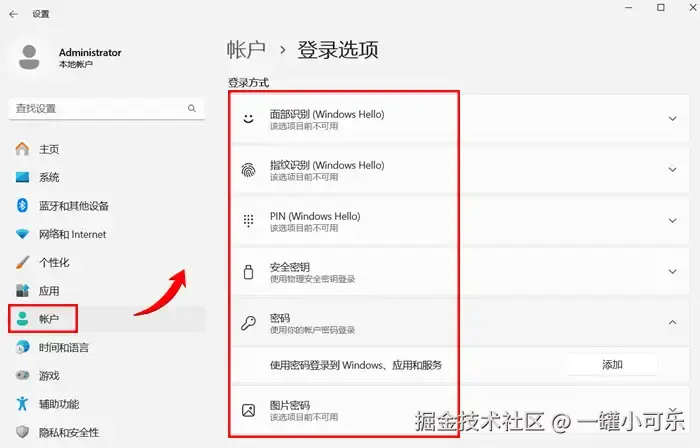Screen dimensions: 700x448
Task: Click the 面部识别 (Windows Hello) row title
Action: click(x=327, y=114)
